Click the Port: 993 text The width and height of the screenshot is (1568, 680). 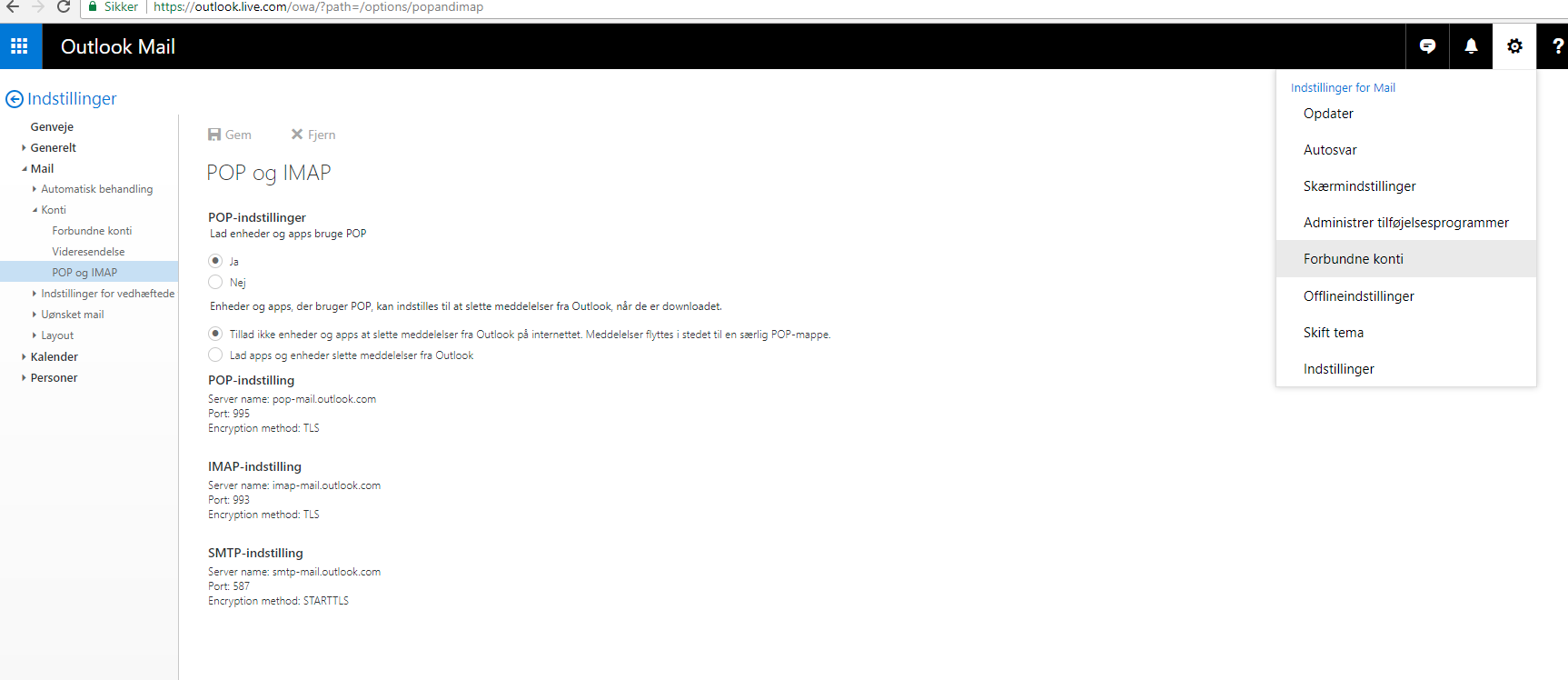pos(229,500)
